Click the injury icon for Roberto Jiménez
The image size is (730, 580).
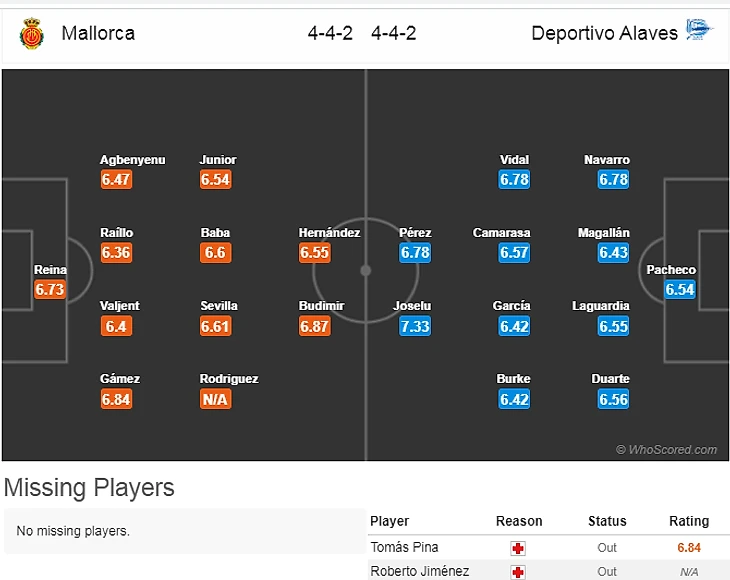click(x=518, y=572)
